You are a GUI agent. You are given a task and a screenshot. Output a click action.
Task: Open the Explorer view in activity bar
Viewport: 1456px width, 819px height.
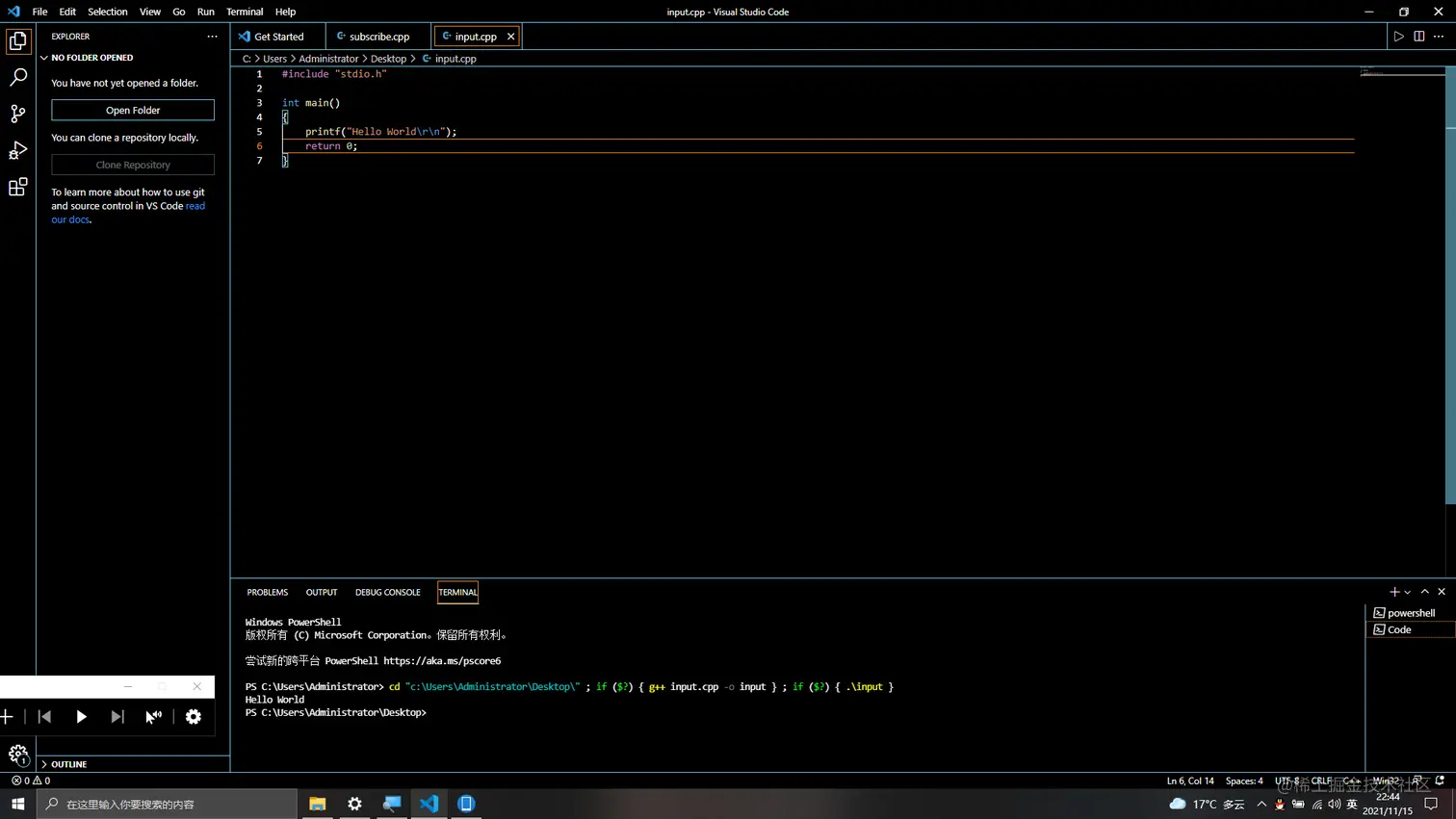pos(17,41)
